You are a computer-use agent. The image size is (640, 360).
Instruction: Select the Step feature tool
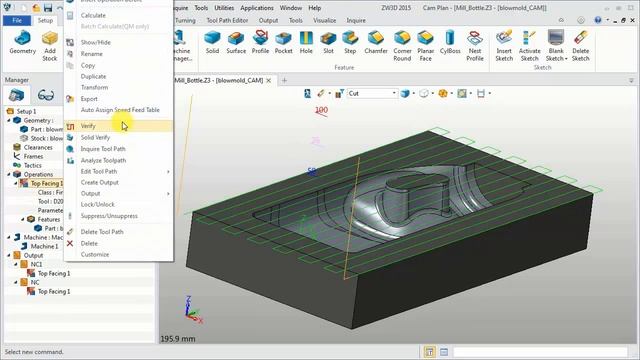pyautogui.click(x=350, y=43)
